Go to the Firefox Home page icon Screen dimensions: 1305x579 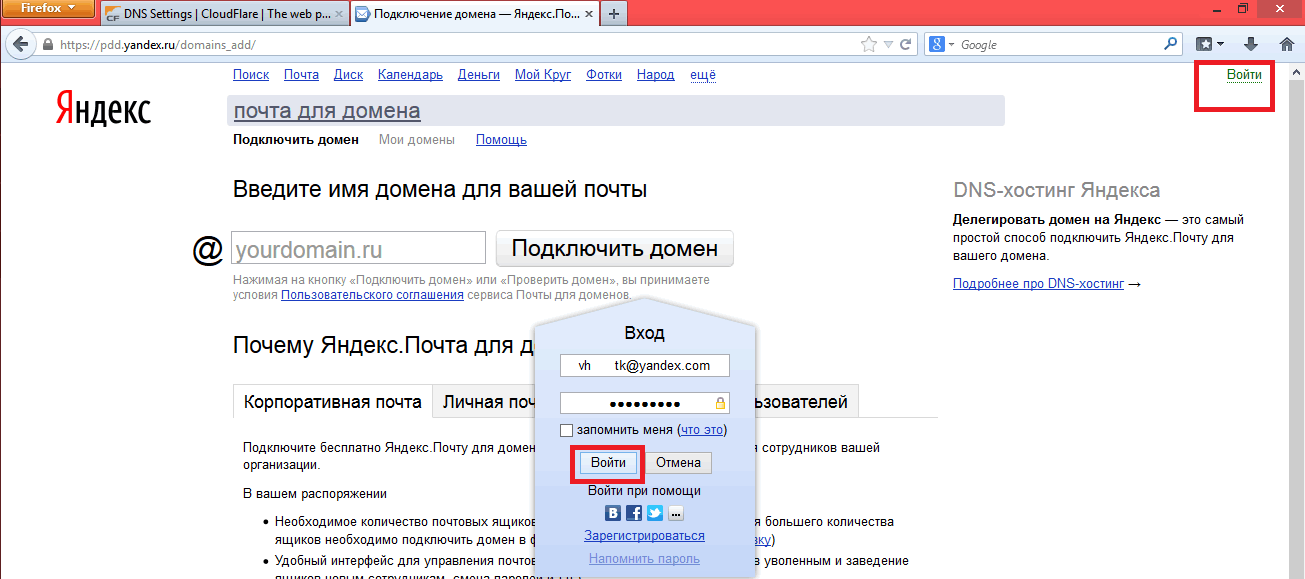pyautogui.click(x=1286, y=44)
